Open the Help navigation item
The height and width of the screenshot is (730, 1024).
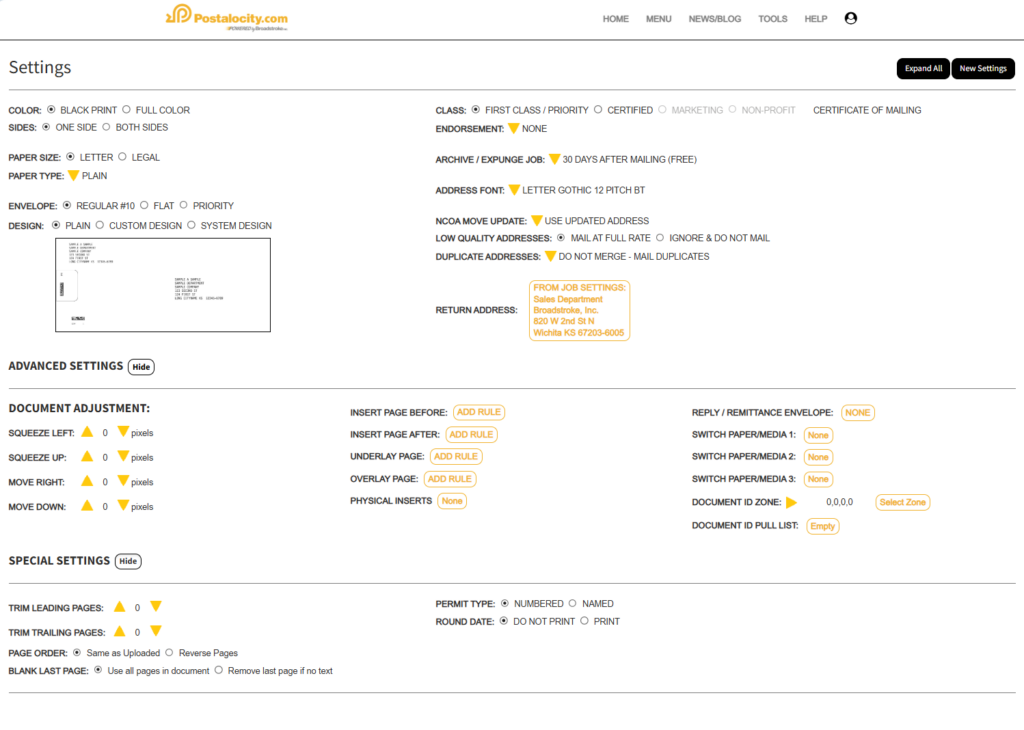tap(816, 19)
